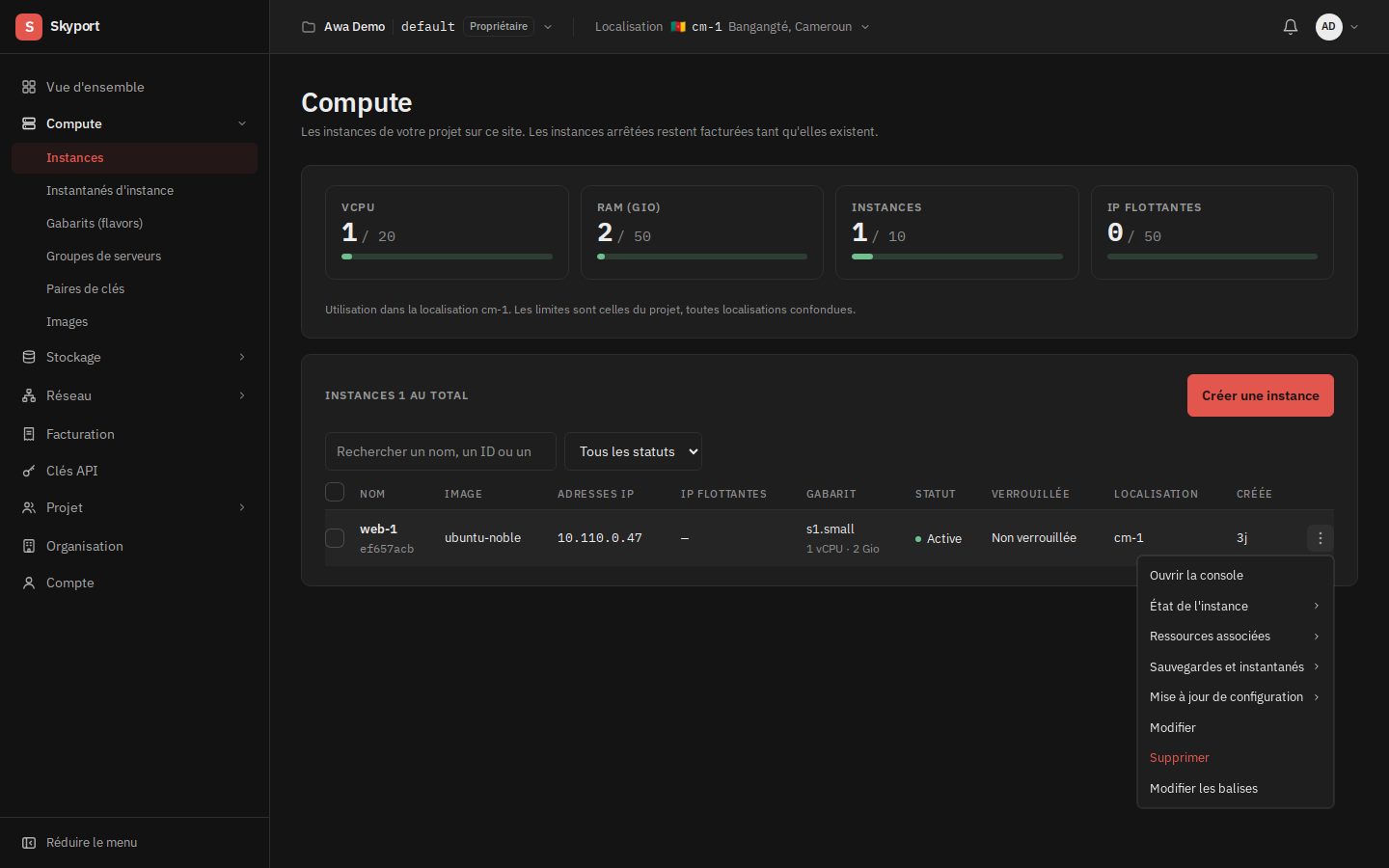Click the Compte person icon

click(29, 583)
